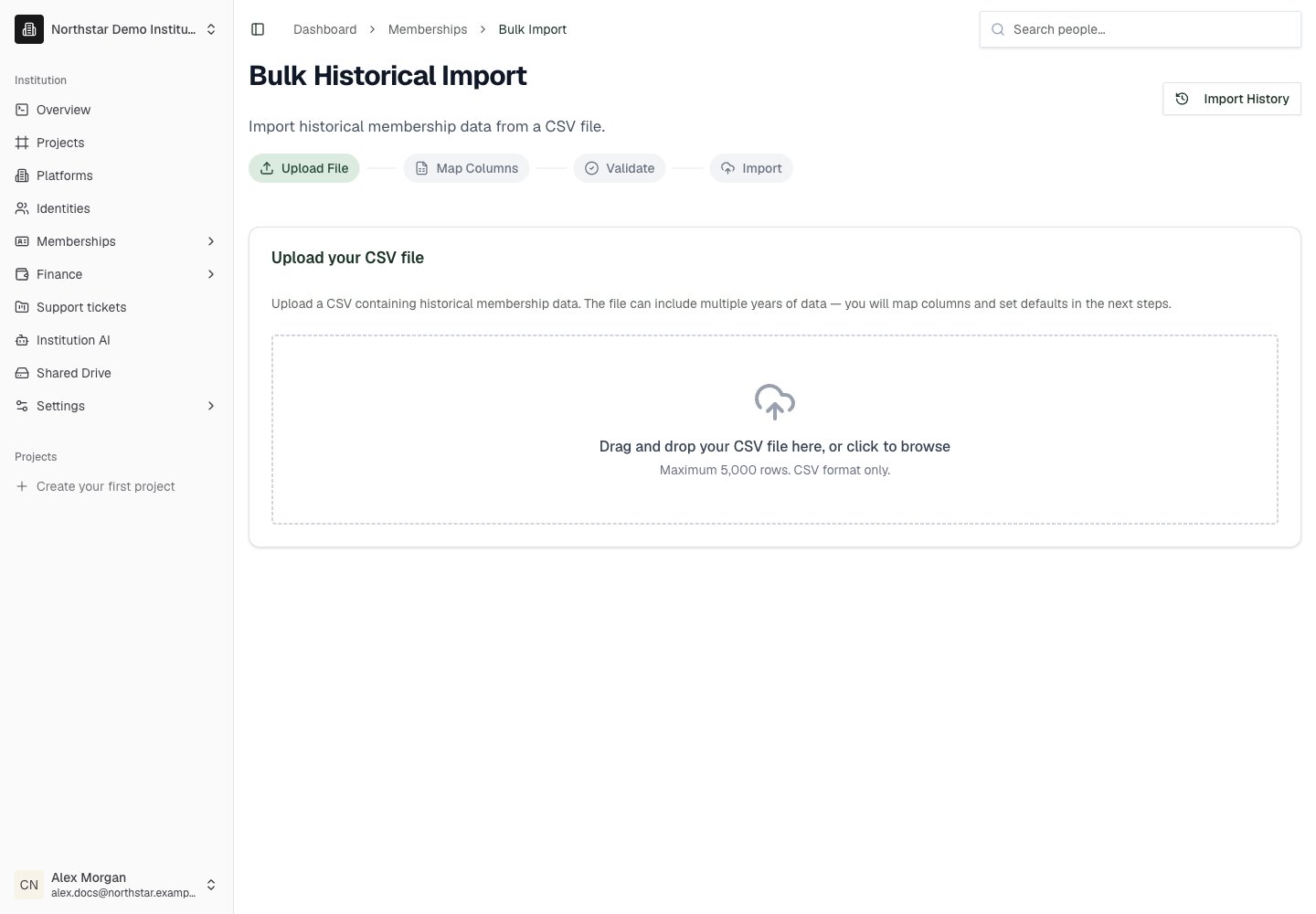Open Identities in the sidebar

pyautogui.click(x=116, y=208)
